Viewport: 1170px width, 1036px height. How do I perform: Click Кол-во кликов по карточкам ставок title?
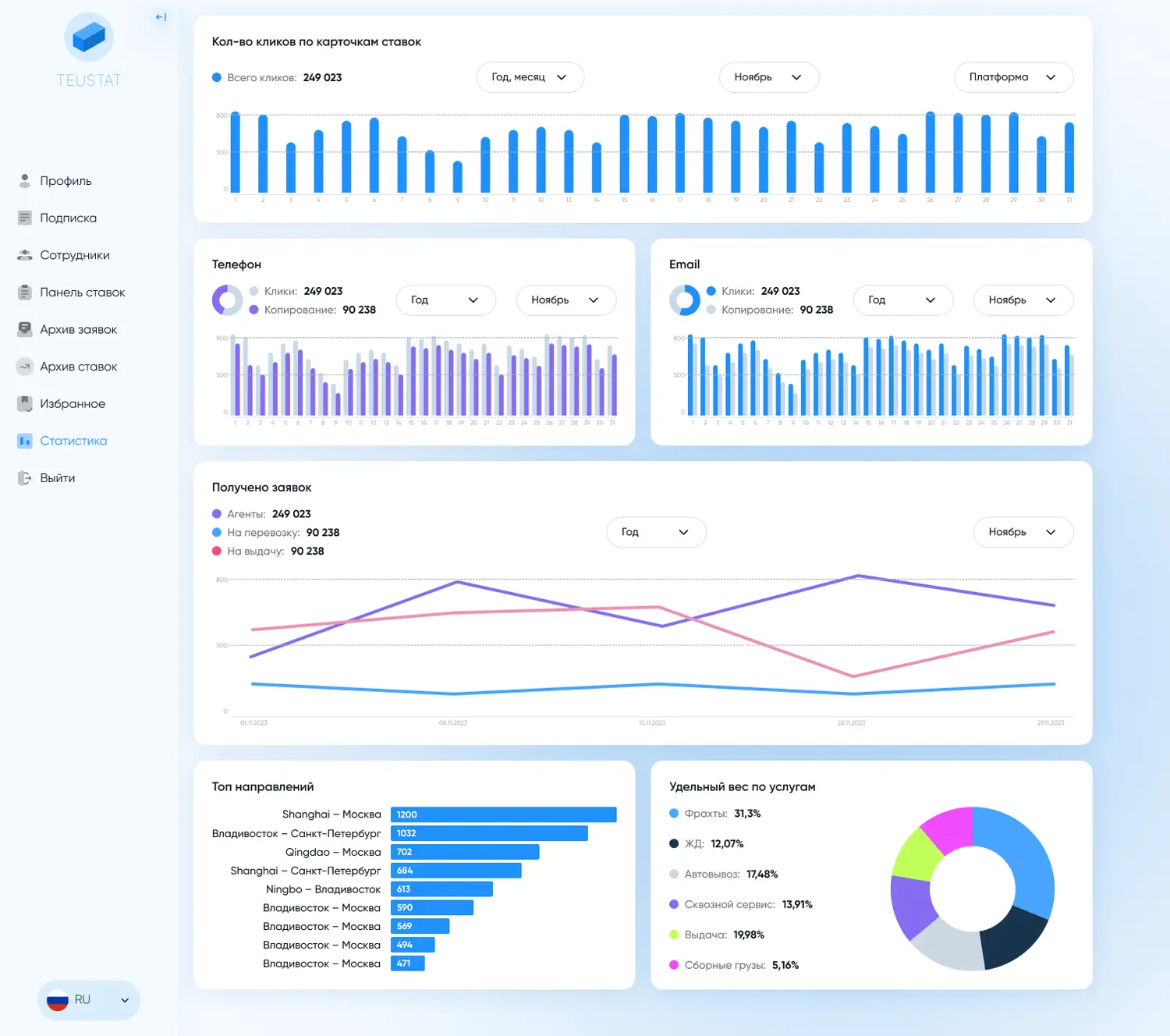(x=317, y=42)
